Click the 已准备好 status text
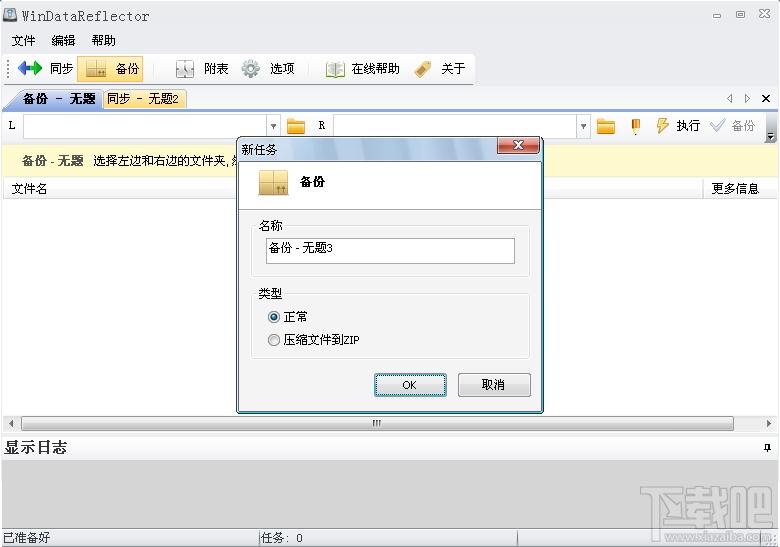The width and height of the screenshot is (780, 547). [x=27, y=538]
